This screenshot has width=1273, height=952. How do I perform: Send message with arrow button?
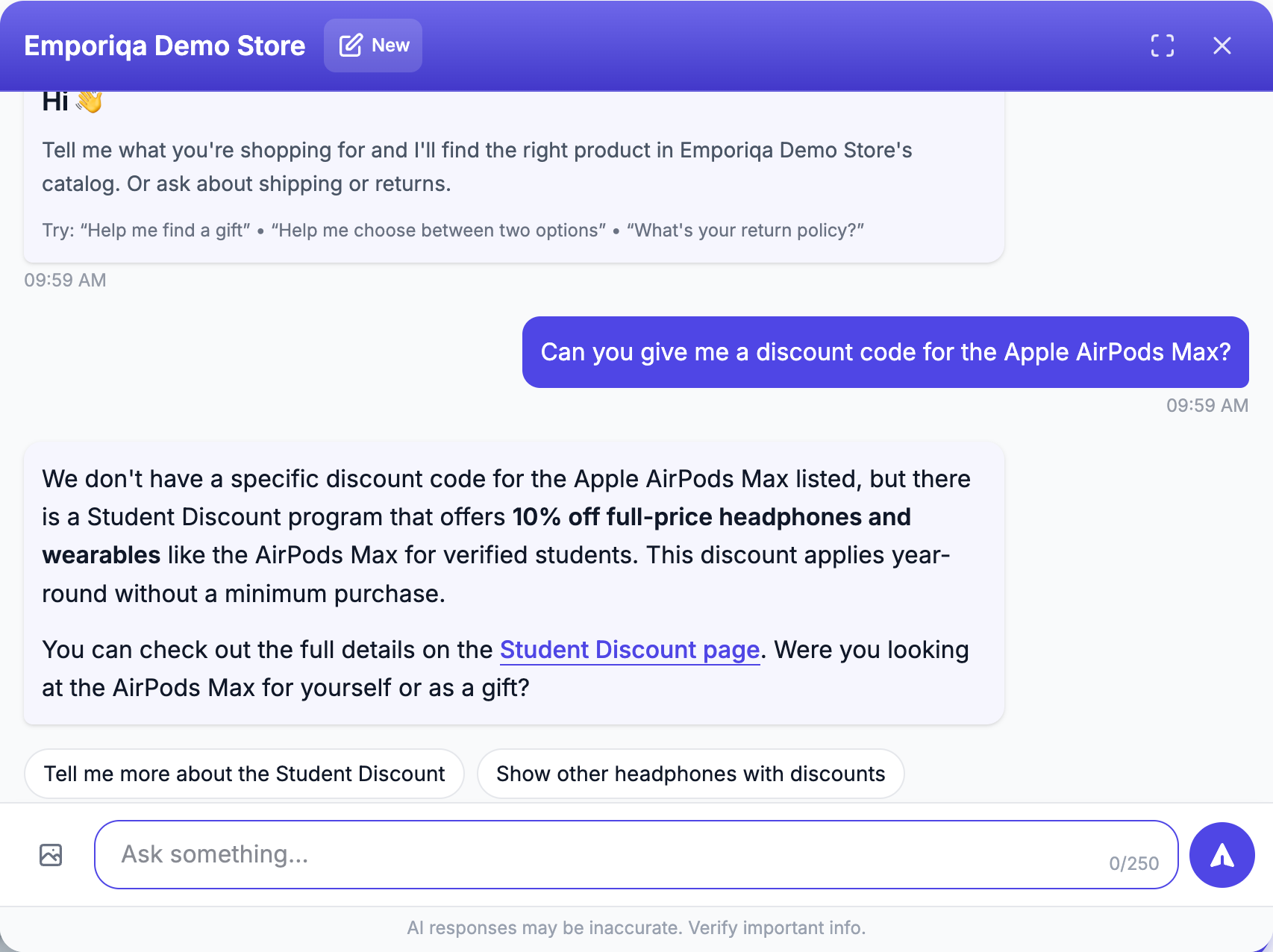(1222, 855)
